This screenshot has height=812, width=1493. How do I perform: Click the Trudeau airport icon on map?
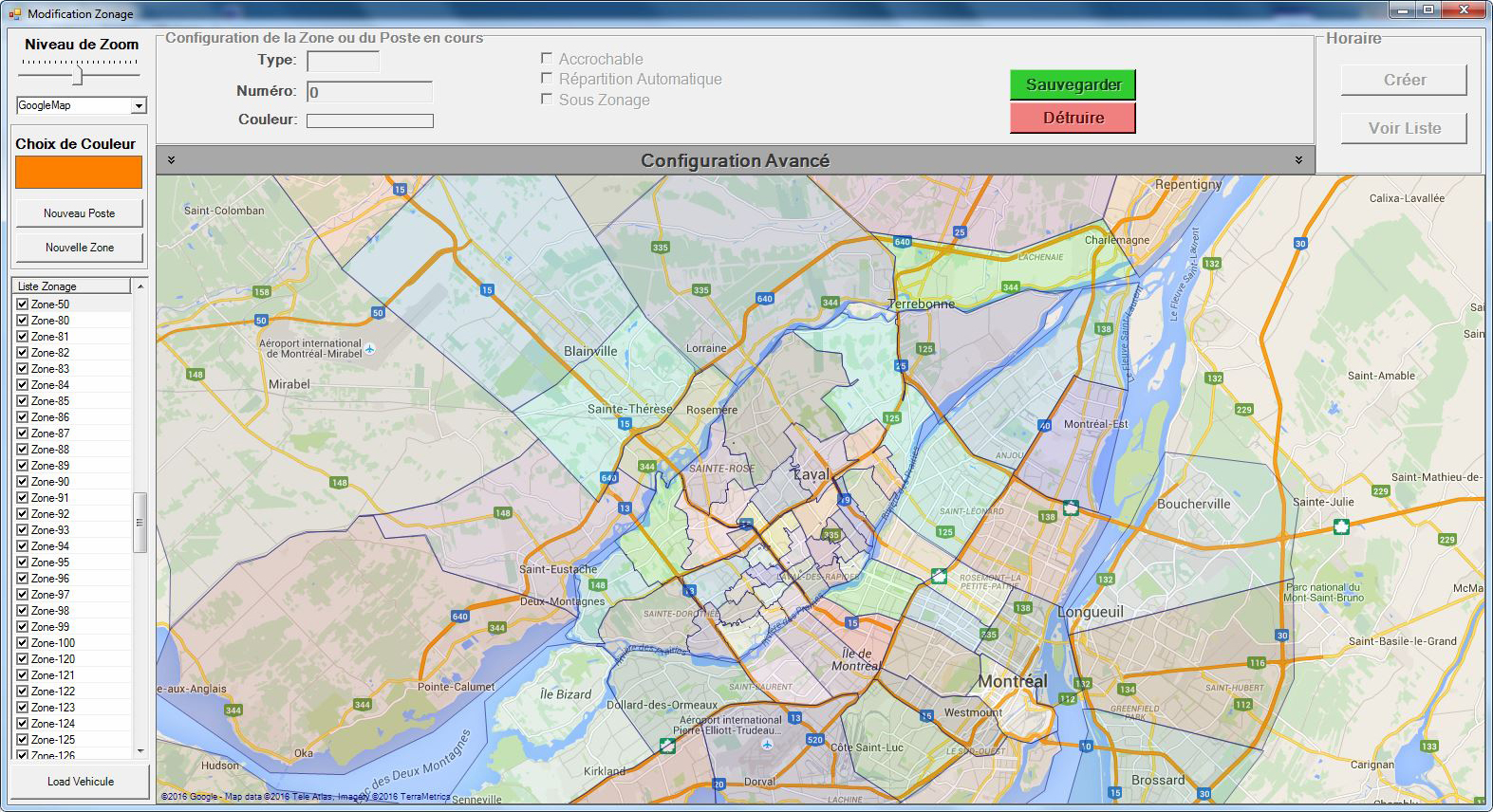pos(767,745)
